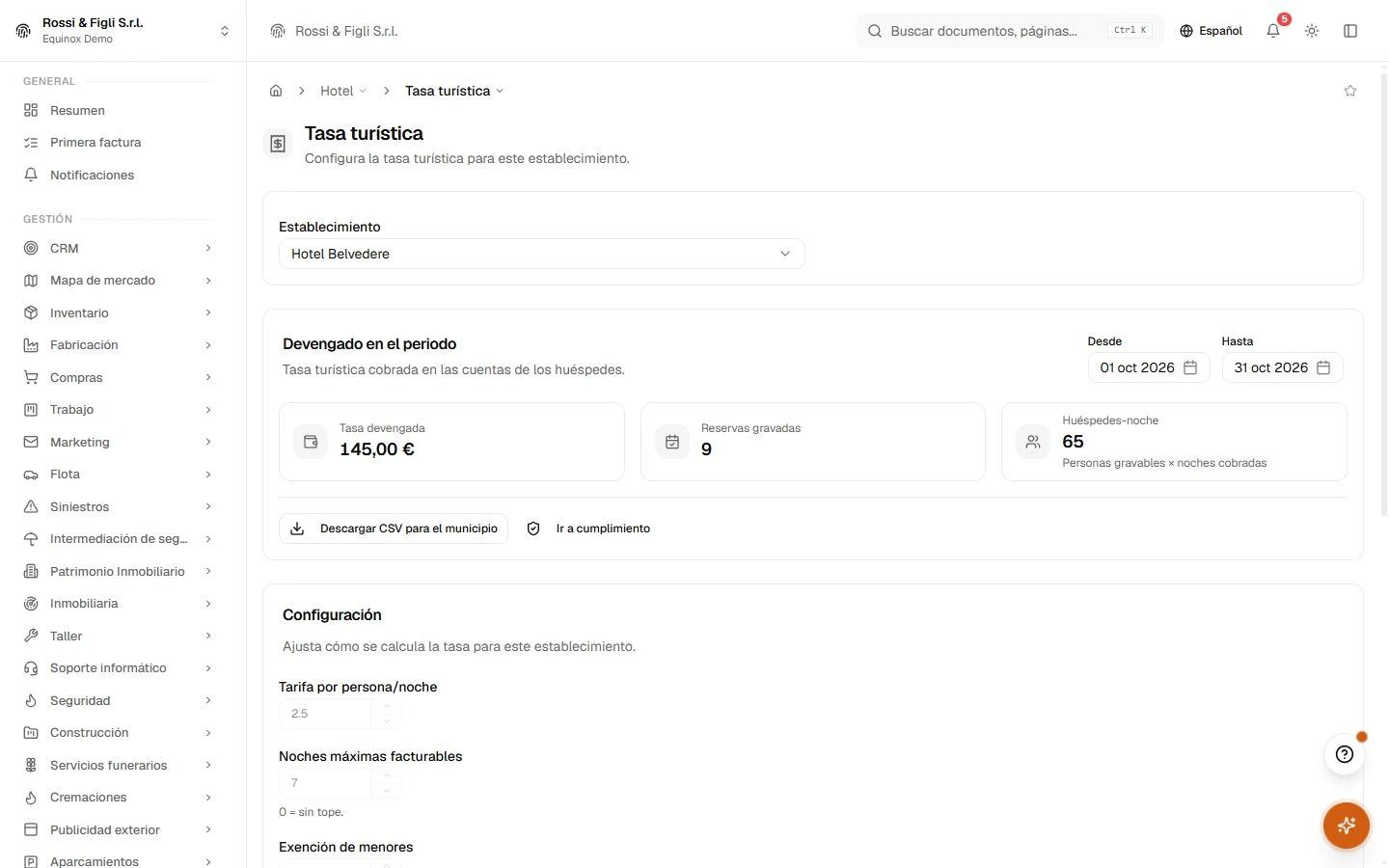The width and height of the screenshot is (1389, 868).
Task: Open the help question mark button
Action: point(1345,754)
